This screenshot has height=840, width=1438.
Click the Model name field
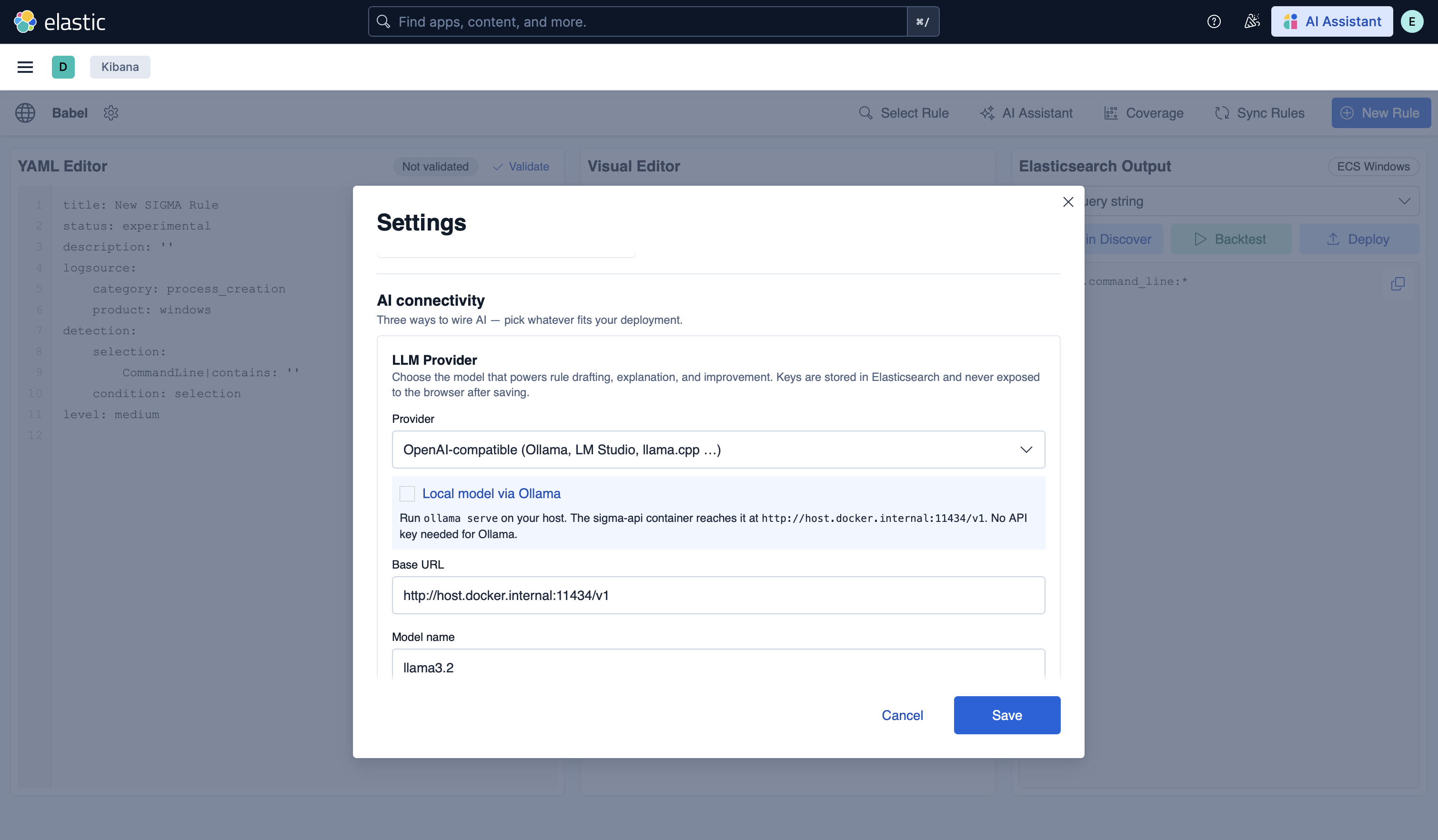(x=718, y=665)
